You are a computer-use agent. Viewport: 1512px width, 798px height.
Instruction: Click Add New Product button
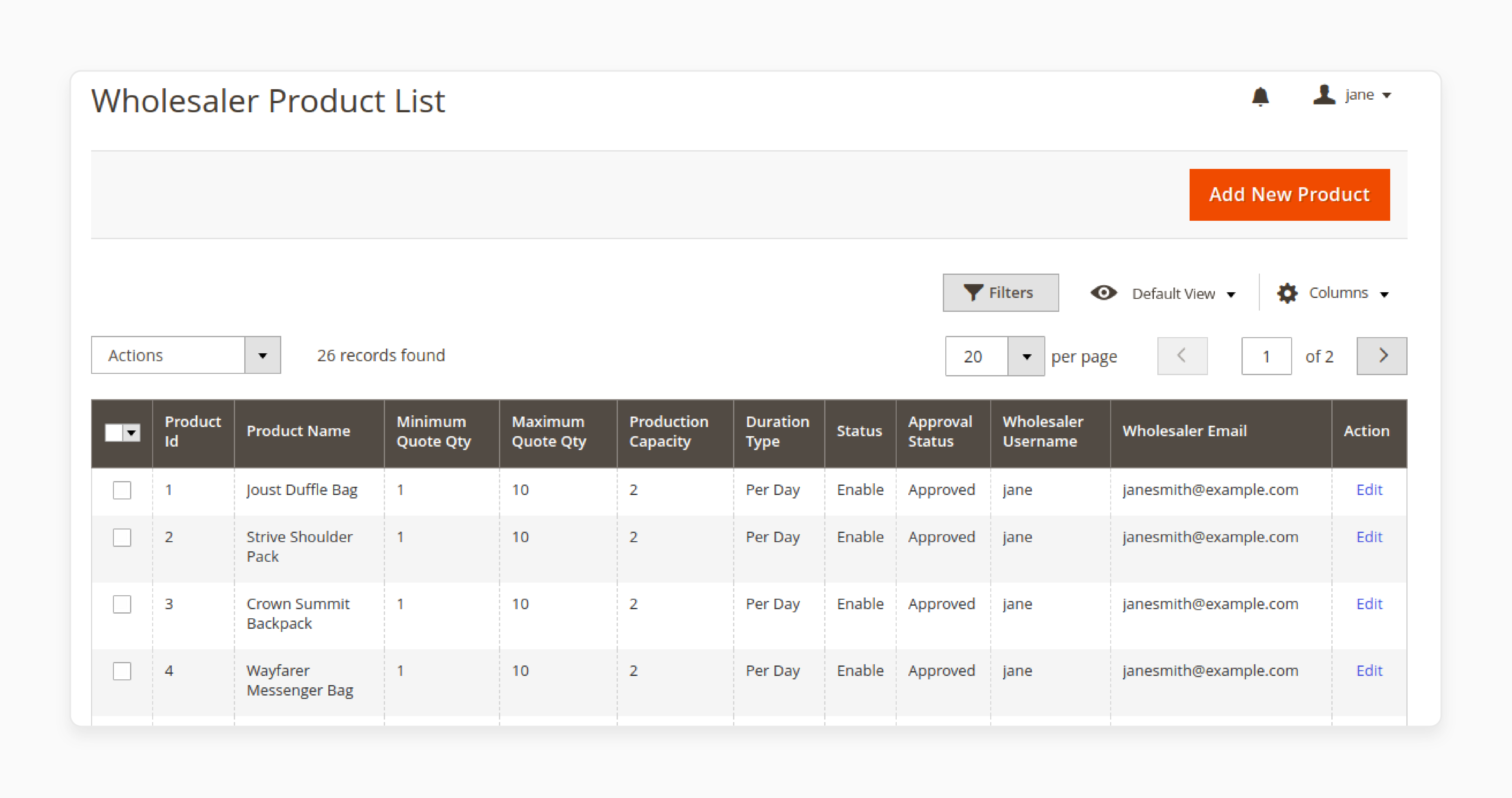pyautogui.click(x=1290, y=194)
